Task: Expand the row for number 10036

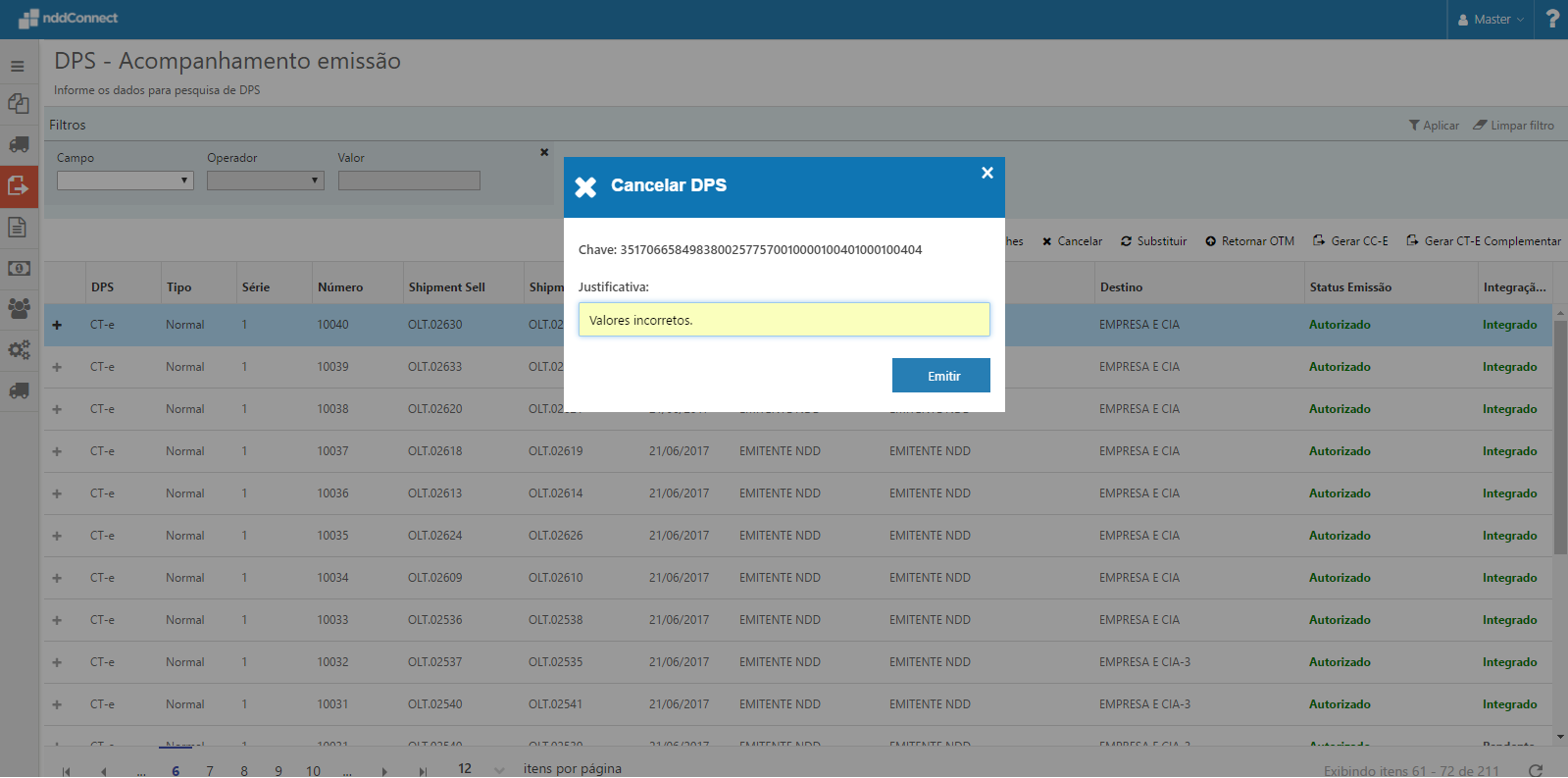Action: point(57,493)
